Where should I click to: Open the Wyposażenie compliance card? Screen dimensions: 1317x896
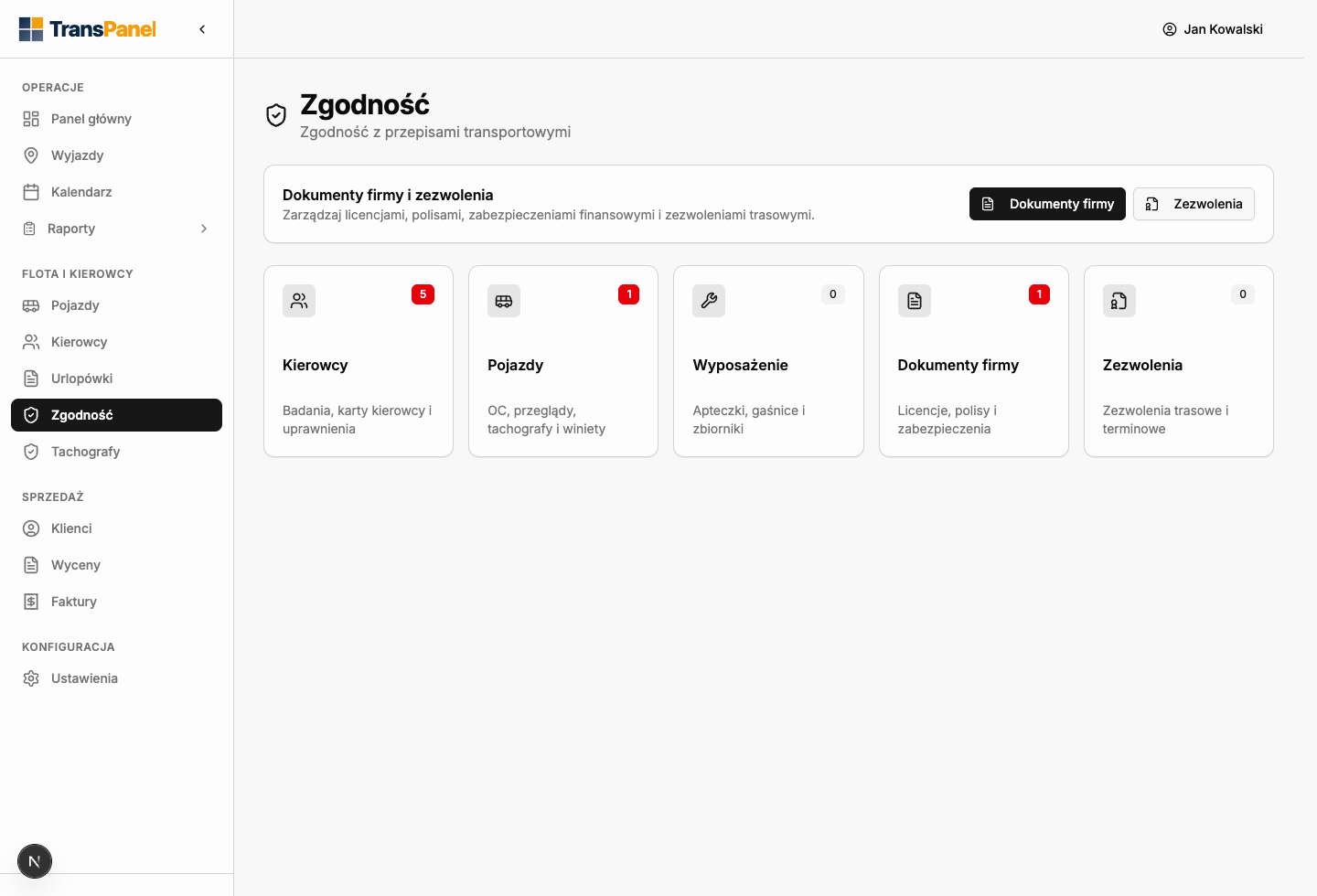click(768, 361)
